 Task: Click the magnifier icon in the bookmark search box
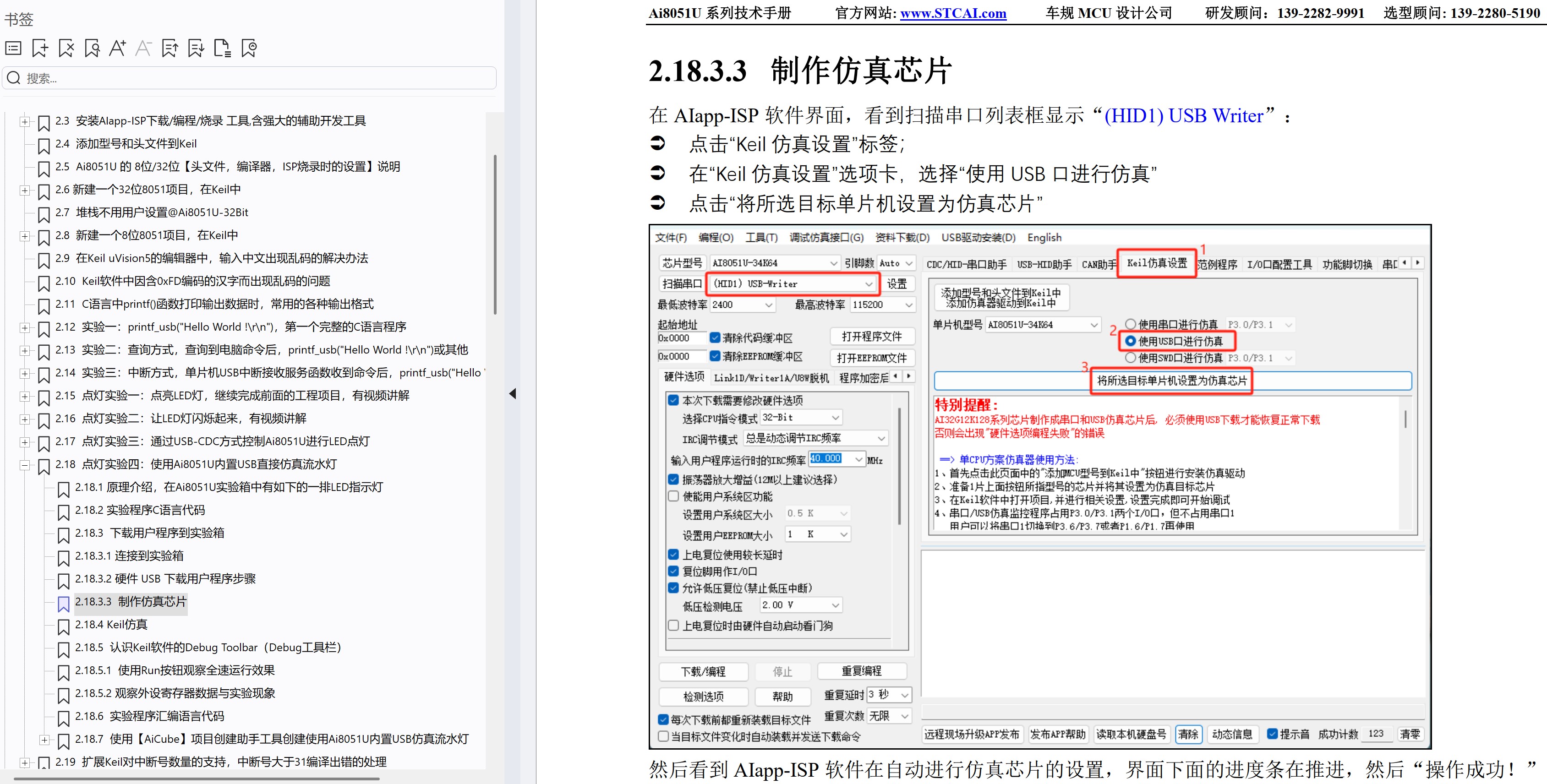[x=13, y=78]
